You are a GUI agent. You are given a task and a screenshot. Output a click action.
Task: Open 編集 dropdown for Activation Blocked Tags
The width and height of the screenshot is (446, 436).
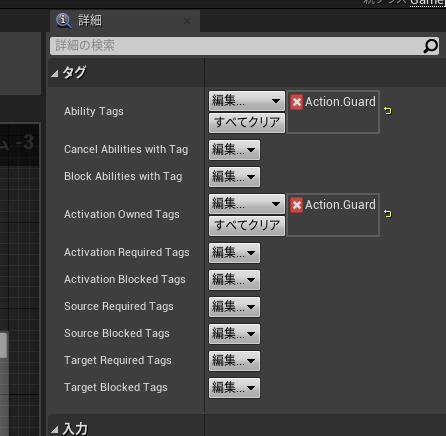click(234, 280)
